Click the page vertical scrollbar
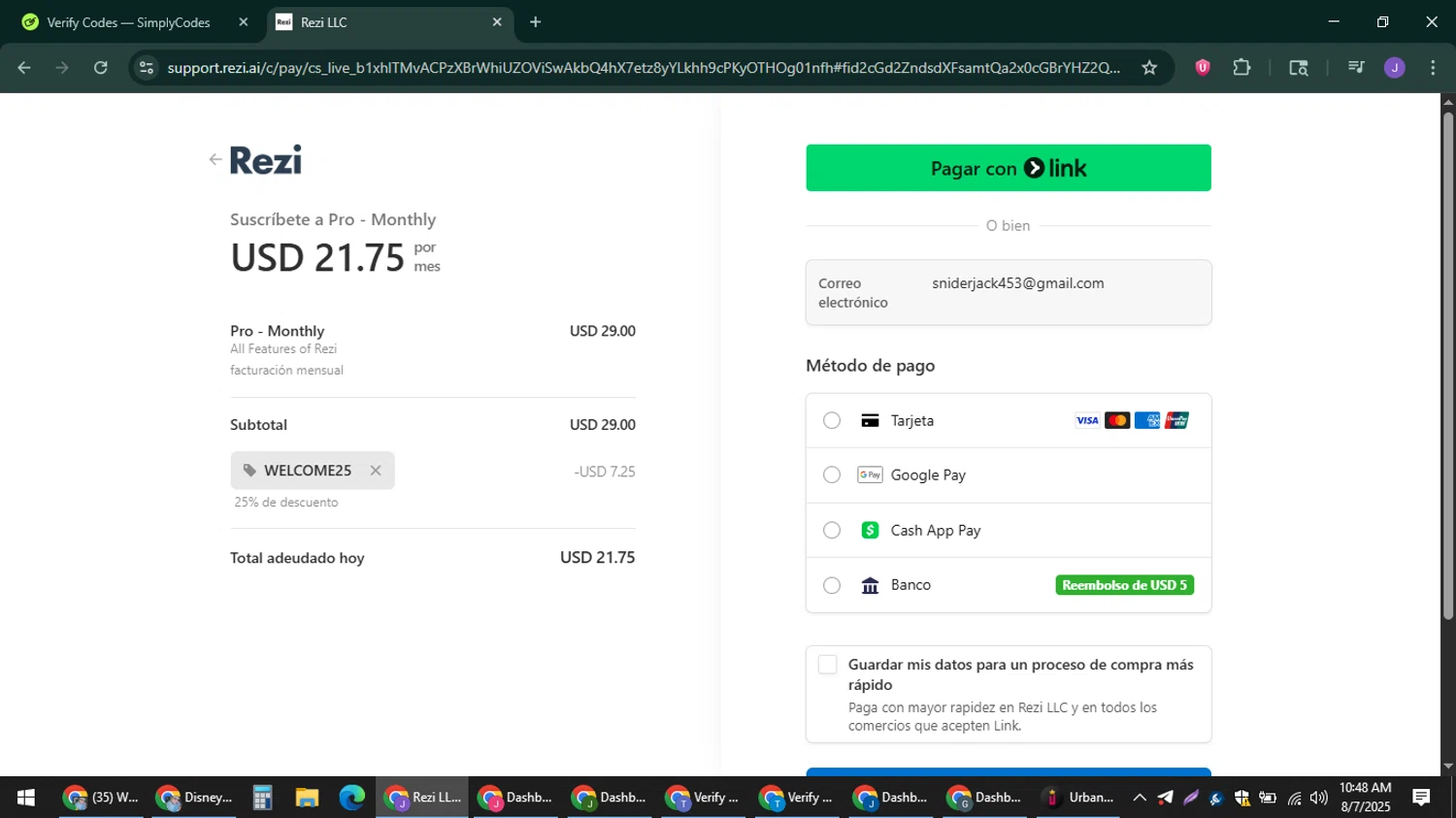The height and width of the screenshot is (818, 1456). [x=1448, y=367]
